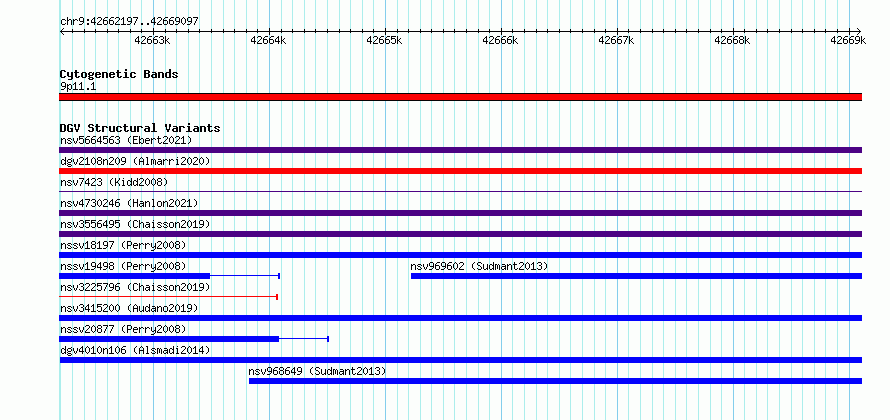Click the red 9p11.1 cytogenetic band bar
The height and width of the screenshot is (420, 890).
(x=460, y=97)
